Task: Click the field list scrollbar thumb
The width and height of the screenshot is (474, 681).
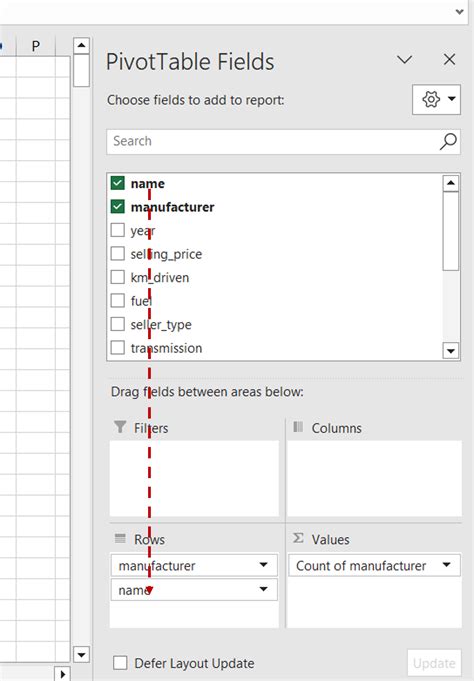Action: click(451, 231)
